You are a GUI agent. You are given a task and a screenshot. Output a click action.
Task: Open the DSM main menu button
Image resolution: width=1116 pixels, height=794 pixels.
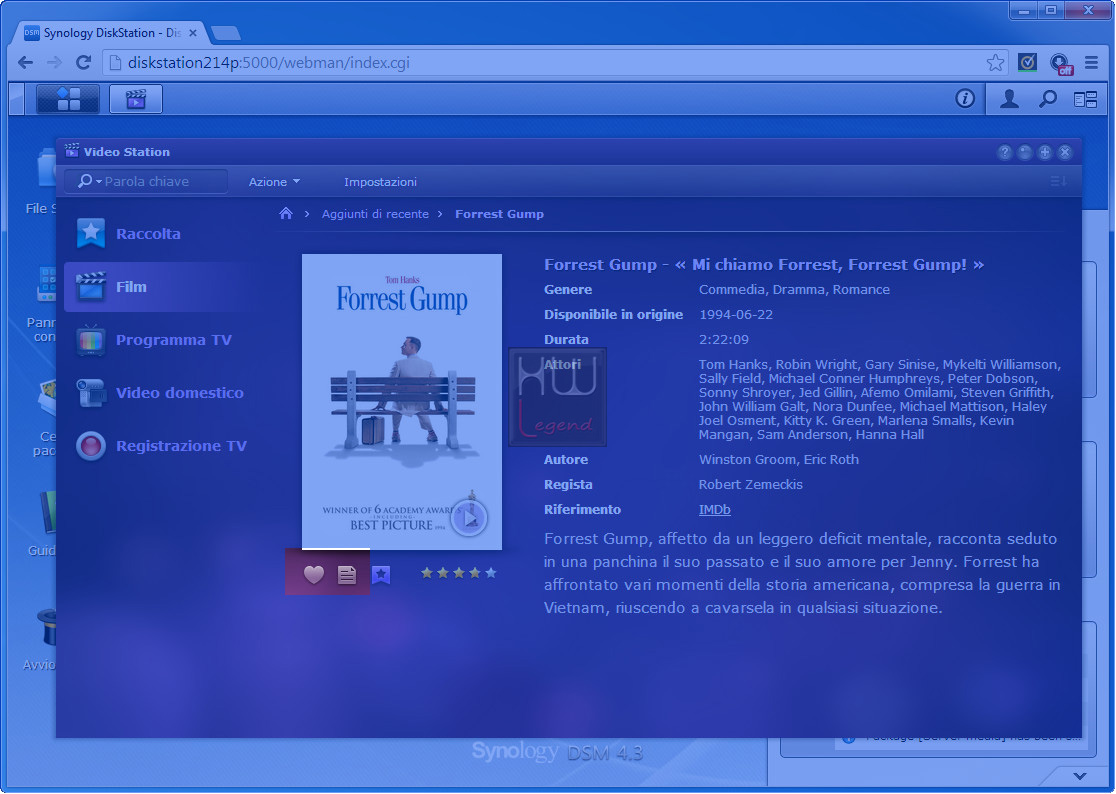pyautogui.click(x=68, y=99)
